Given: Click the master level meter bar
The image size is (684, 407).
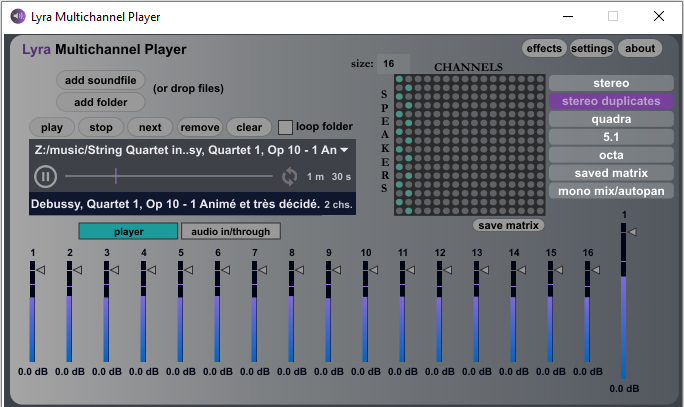Looking at the screenshot, I should click(x=623, y=301).
